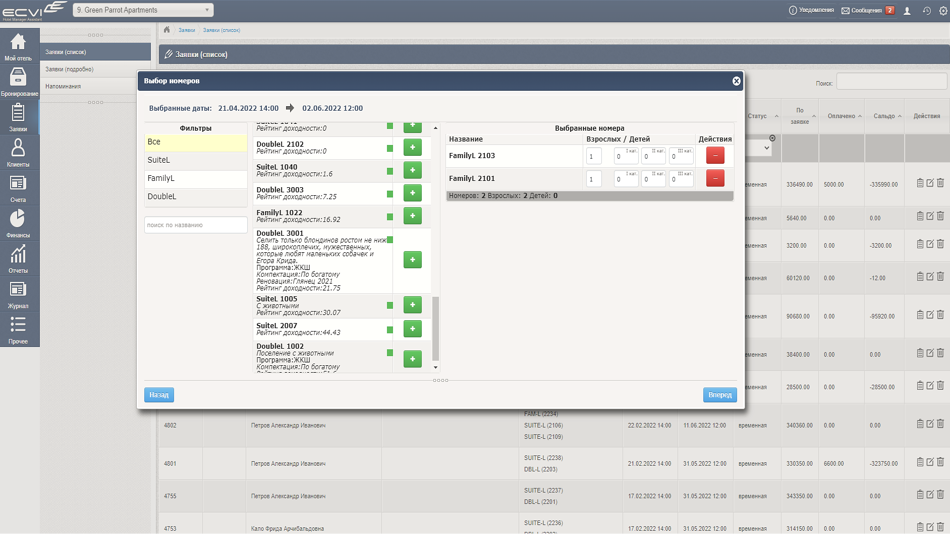Open Уведомления notifications
The image size is (950, 534).
(811, 10)
